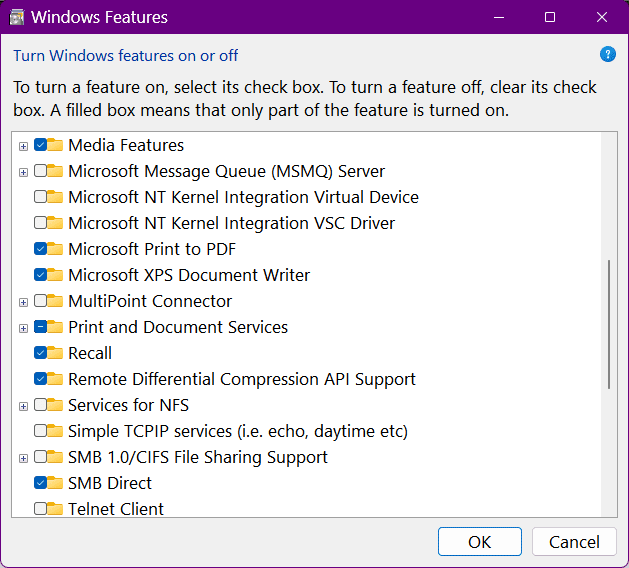This screenshot has height=568, width=629.
Task: Click the Telnet Client folder icon
Action: (55, 509)
